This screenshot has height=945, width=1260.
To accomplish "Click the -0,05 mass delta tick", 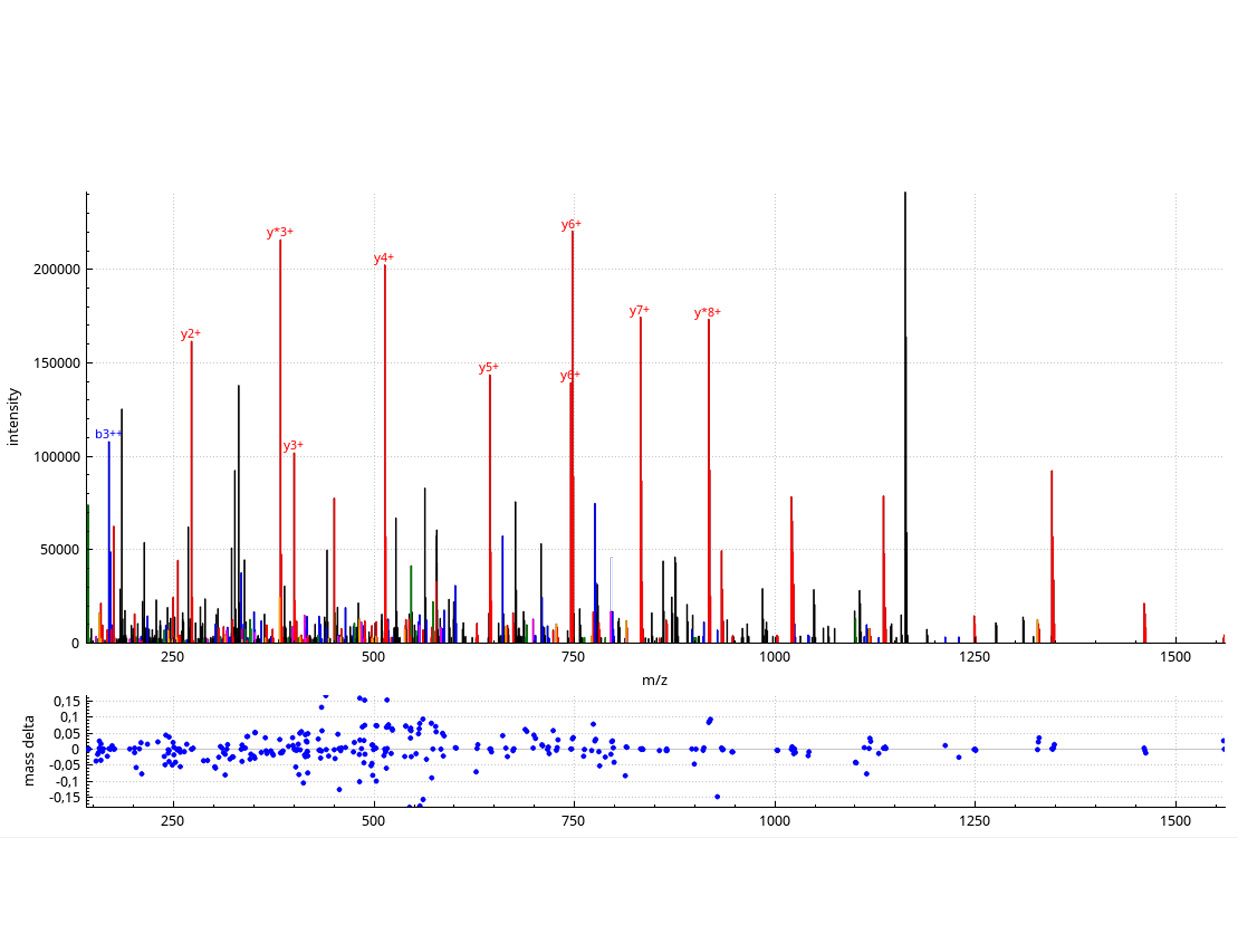I will (65, 765).
